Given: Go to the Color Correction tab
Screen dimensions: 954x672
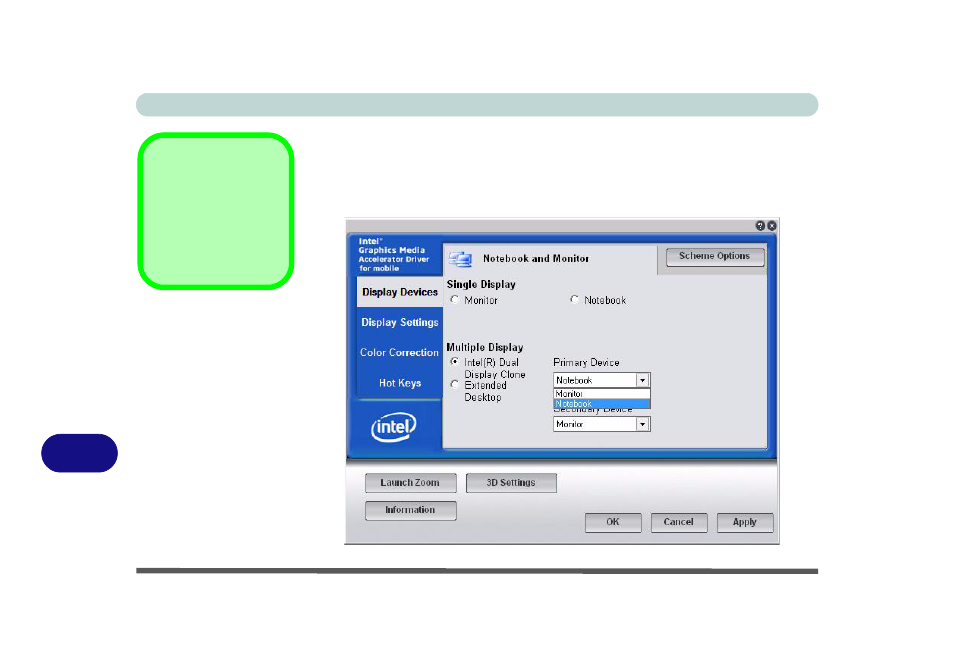Looking at the screenshot, I should click(399, 352).
